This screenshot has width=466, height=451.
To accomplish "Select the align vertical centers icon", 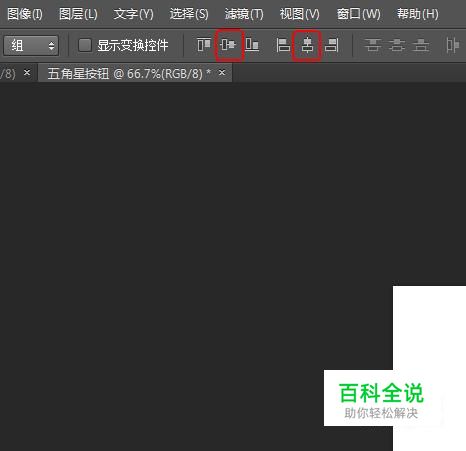I will 229,44.
